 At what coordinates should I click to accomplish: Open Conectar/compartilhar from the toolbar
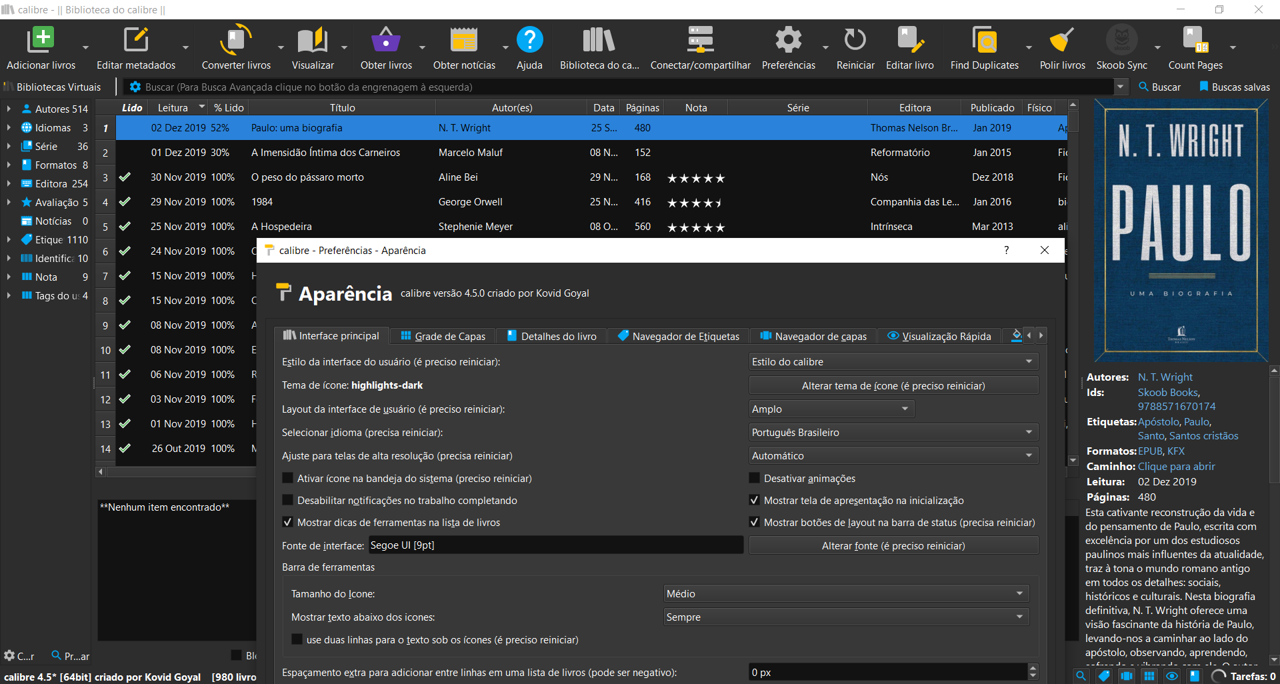pyautogui.click(x=700, y=40)
